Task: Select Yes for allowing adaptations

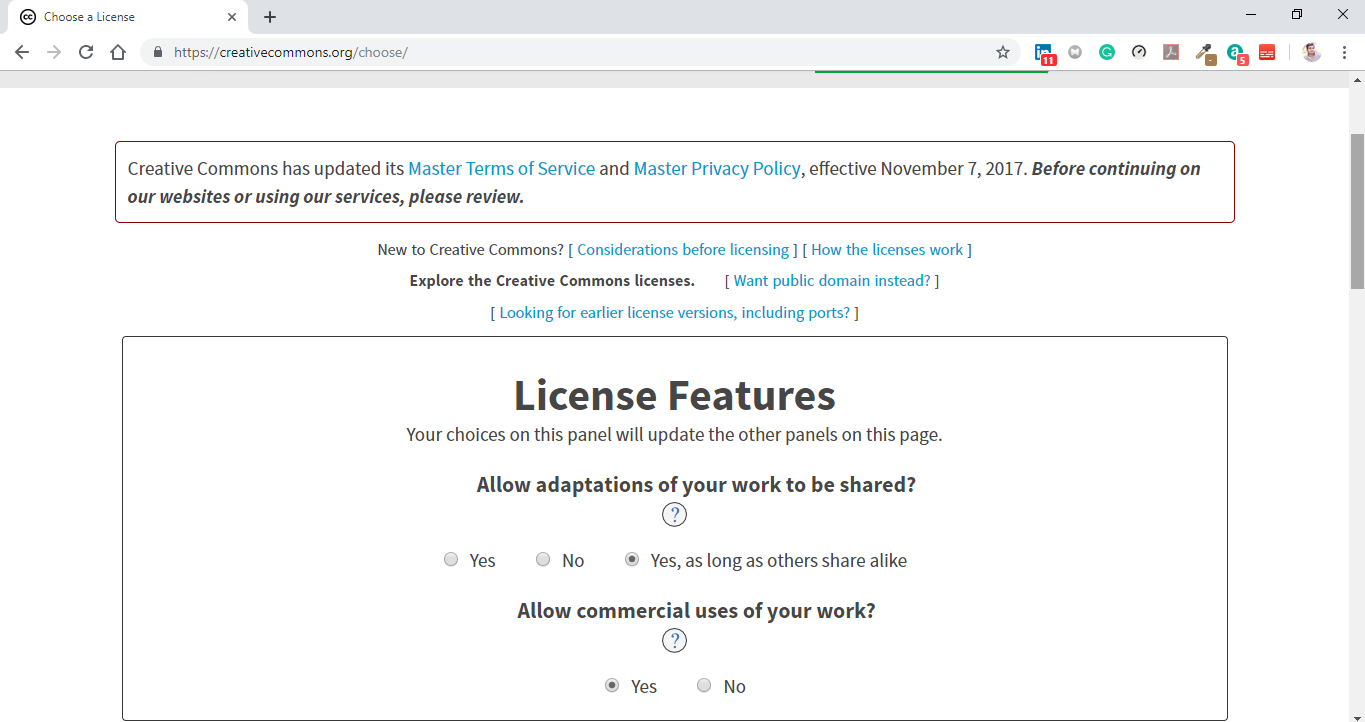Action: 451,560
